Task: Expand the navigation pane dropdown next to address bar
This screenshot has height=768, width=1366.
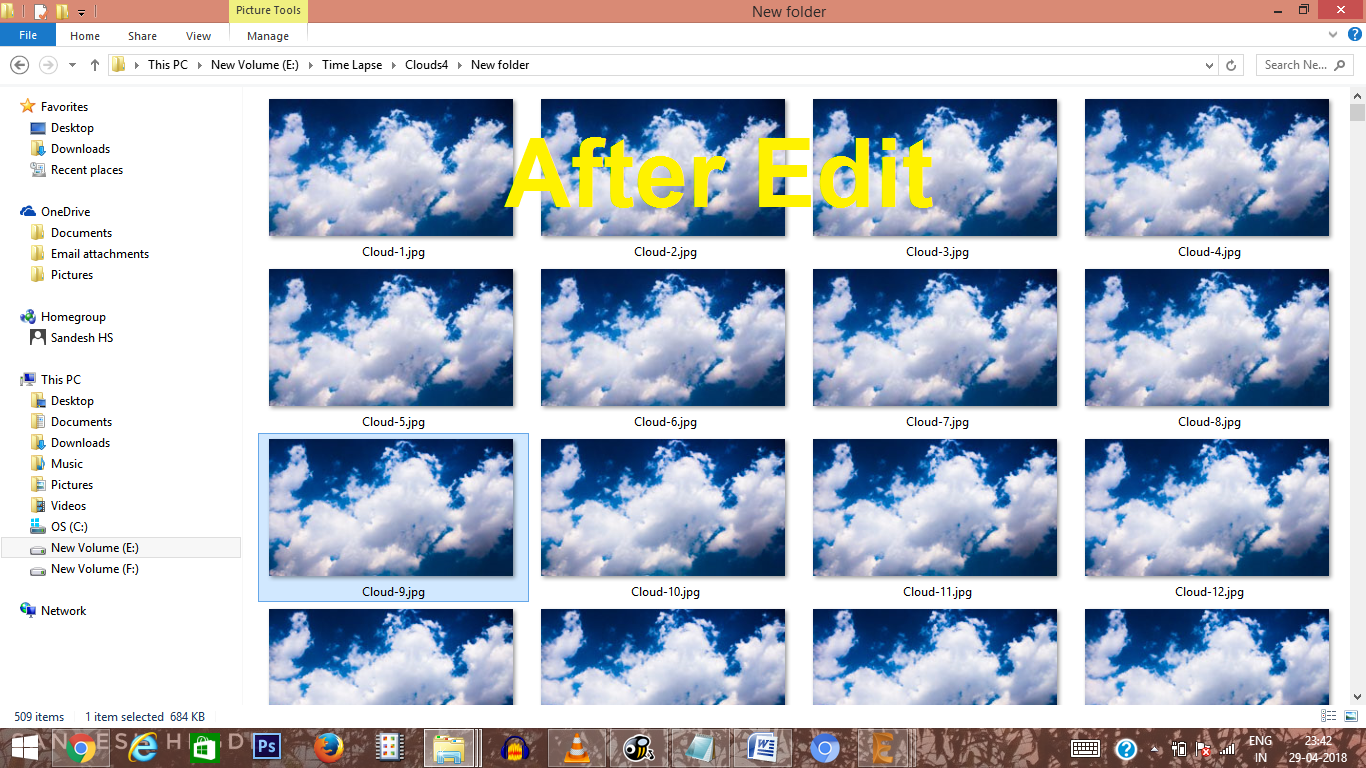Action: point(1208,64)
